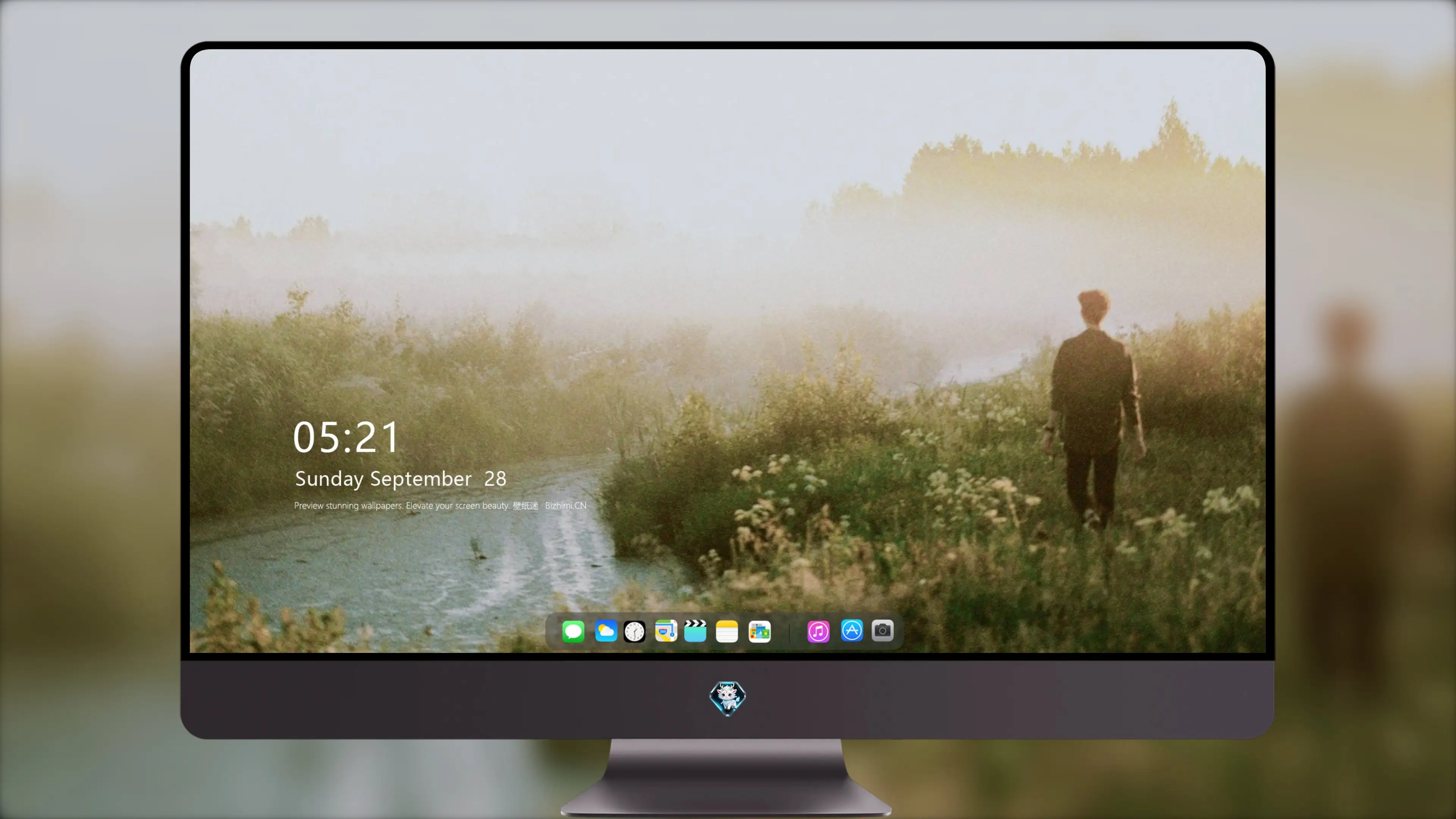Viewport: 1456px width, 819px height.
Task: Launch Maps from the dock
Action: [666, 631]
